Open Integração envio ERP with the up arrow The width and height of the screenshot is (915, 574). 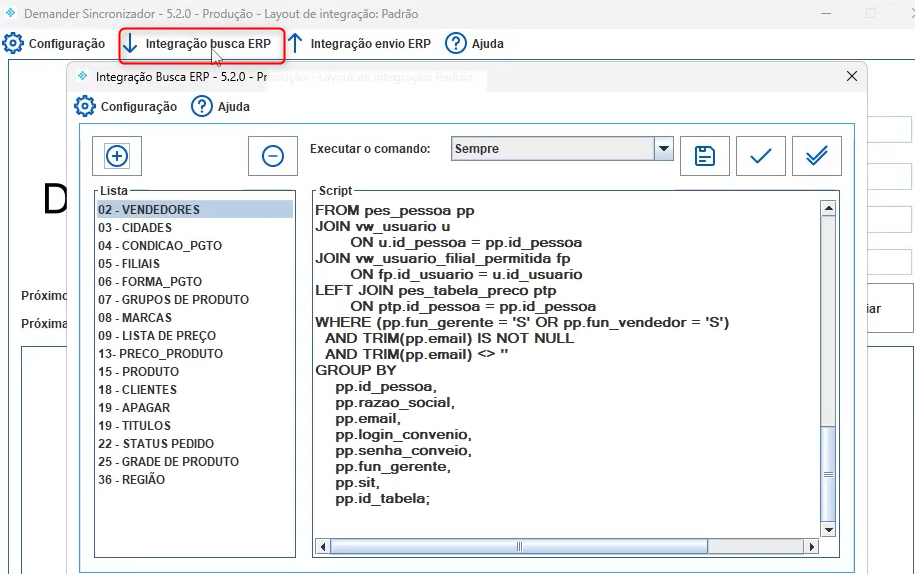coord(295,44)
